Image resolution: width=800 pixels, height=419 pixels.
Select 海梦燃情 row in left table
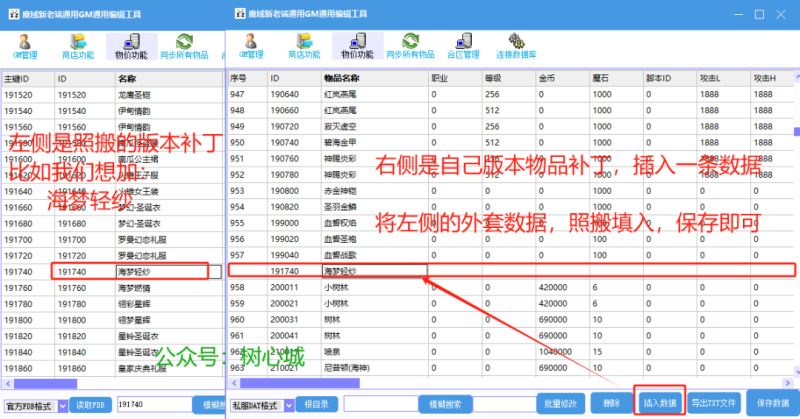coord(112,288)
